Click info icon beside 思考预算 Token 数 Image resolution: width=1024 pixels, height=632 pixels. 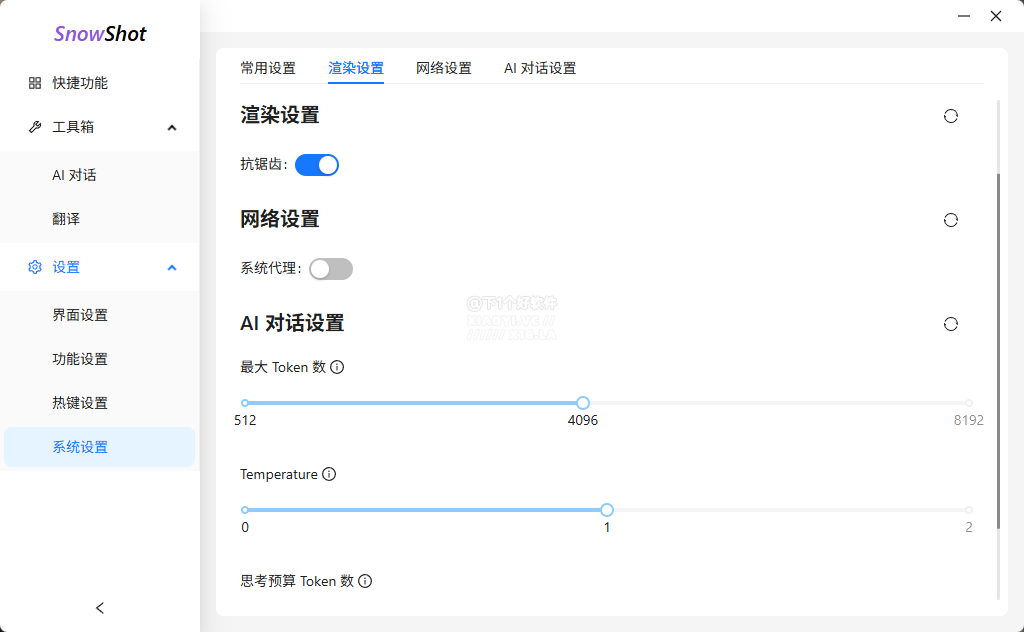pos(365,581)
